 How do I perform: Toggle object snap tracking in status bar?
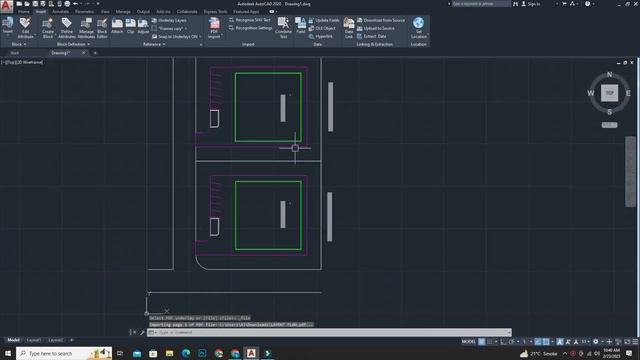coord(538,342)
